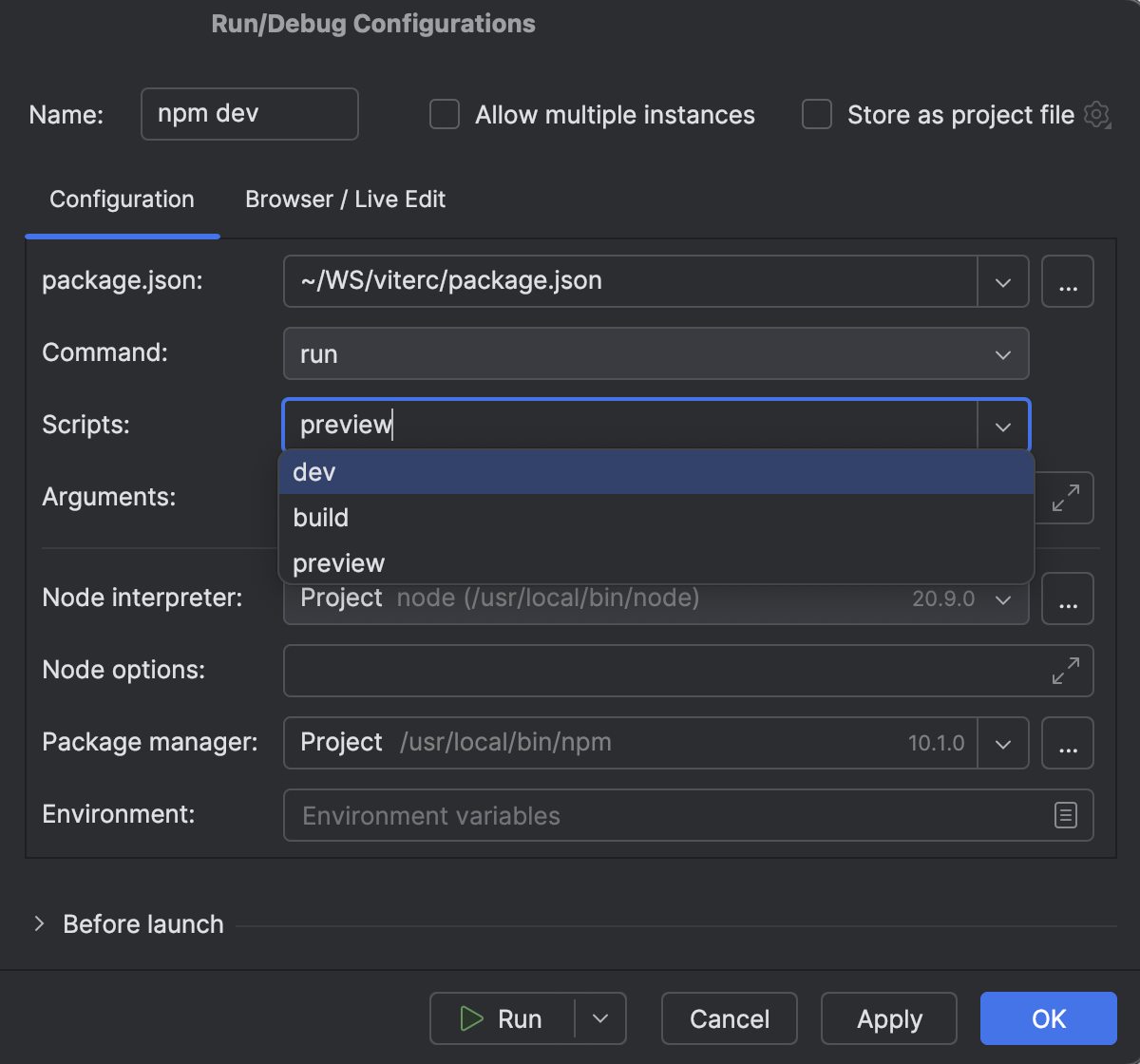
Task: Check Store as project file
Action: (x=816, y=114)
